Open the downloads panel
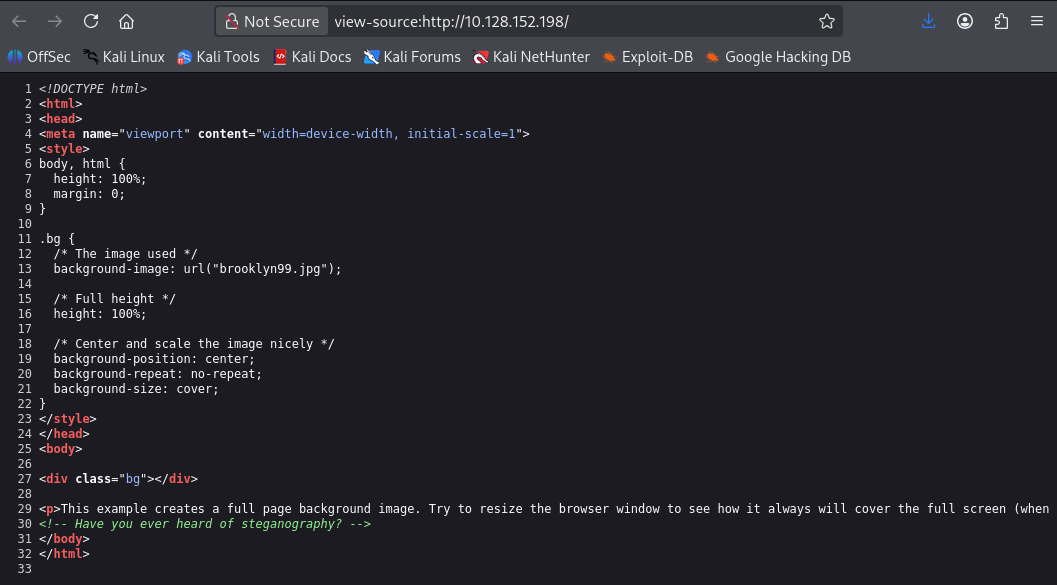The height and width of the screenshot is (585, 1057). [x=928, y=22]
